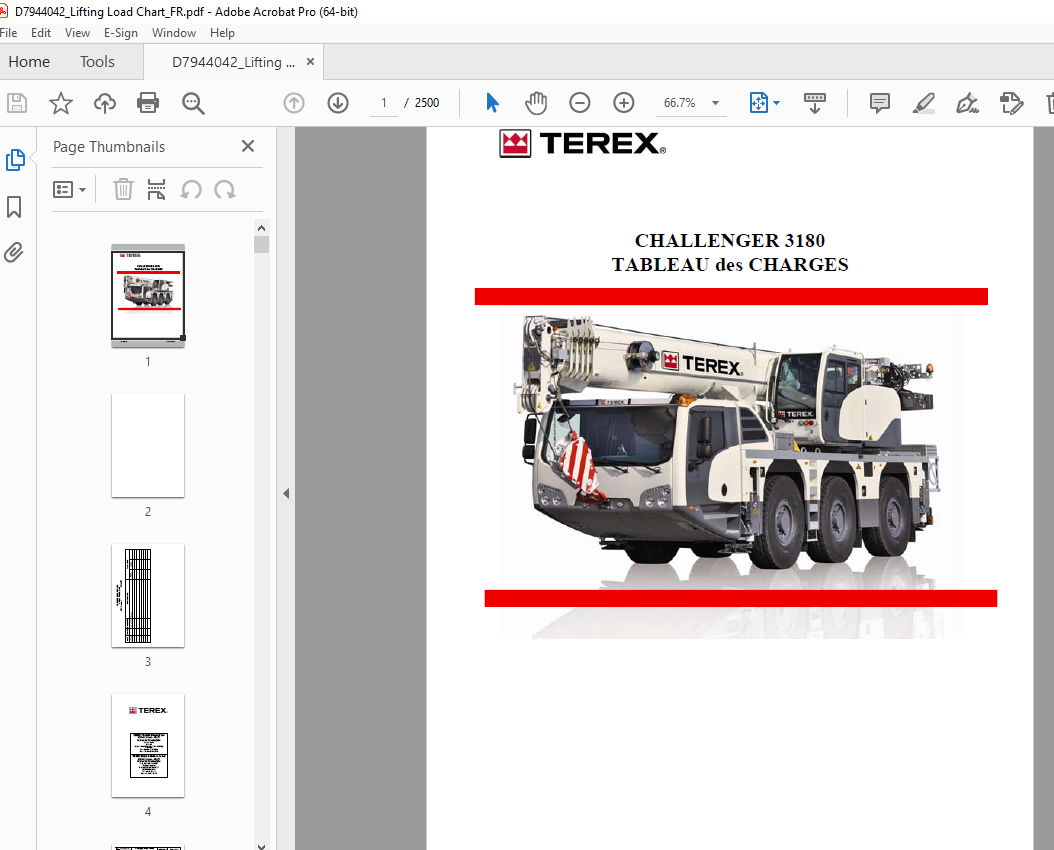The width and height of the screenshot is (1054, 850).
Task: Open the Edit menu
Action: [x=41, y=33]
